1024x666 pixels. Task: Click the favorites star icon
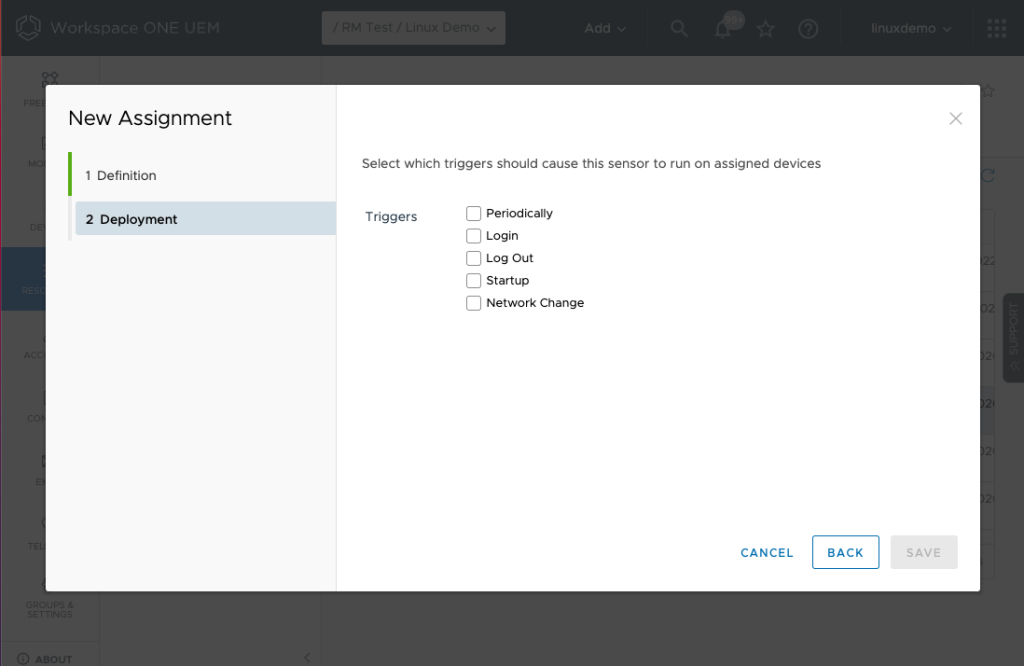tap(766, 29)
